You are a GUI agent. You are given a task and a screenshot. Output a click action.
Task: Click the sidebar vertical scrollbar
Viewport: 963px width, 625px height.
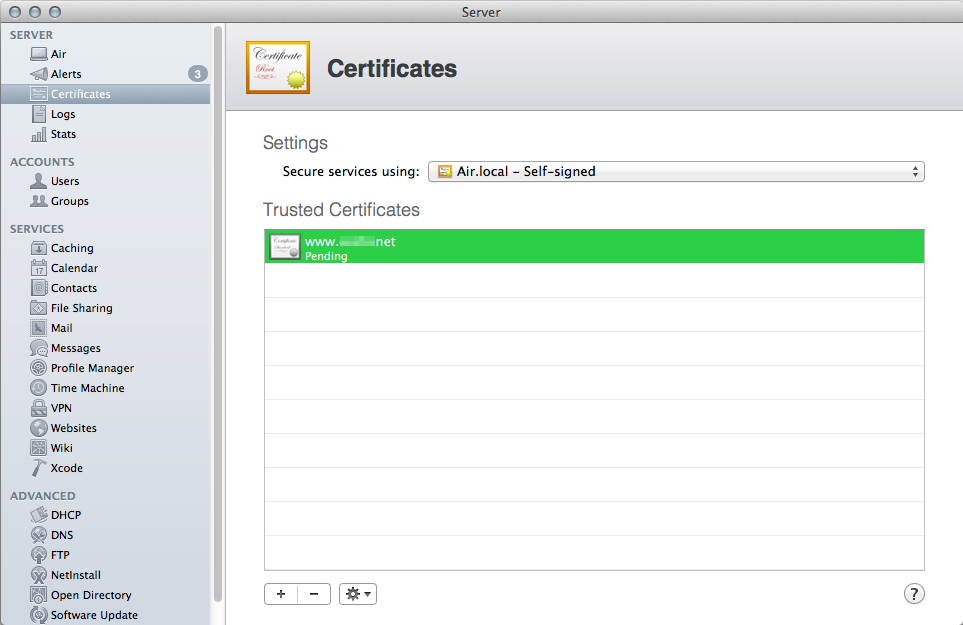tap(218, 300)
